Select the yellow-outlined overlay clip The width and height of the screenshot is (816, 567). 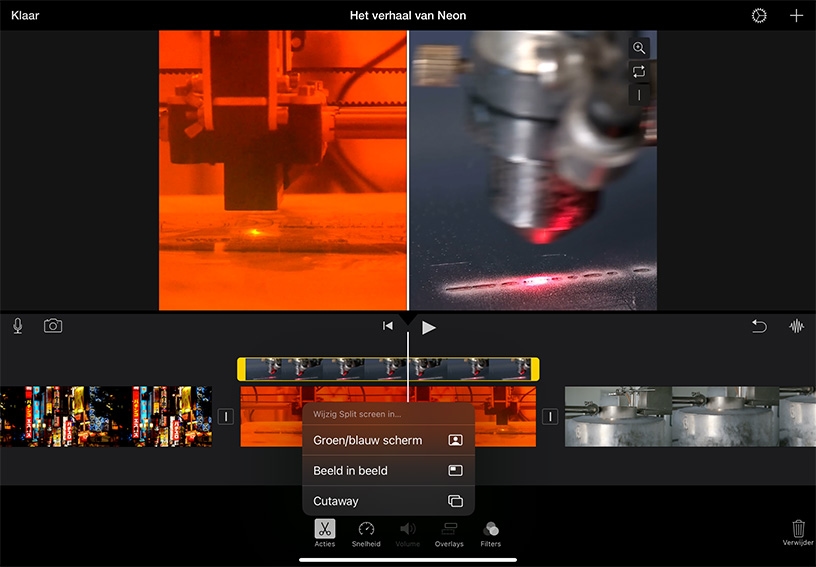[388, 369]
